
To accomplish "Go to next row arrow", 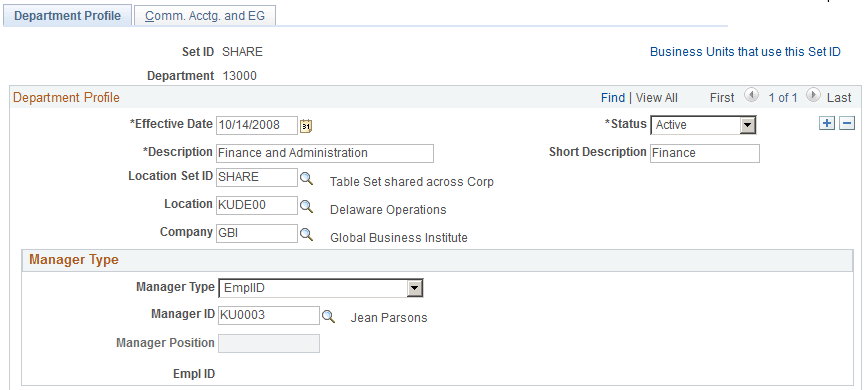I will point(813,96).
